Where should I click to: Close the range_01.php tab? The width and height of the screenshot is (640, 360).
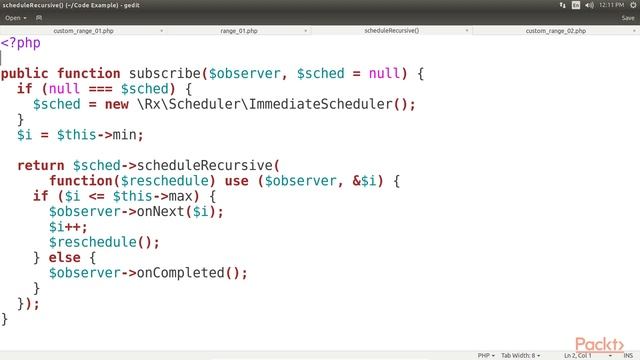tap(305, 31)
